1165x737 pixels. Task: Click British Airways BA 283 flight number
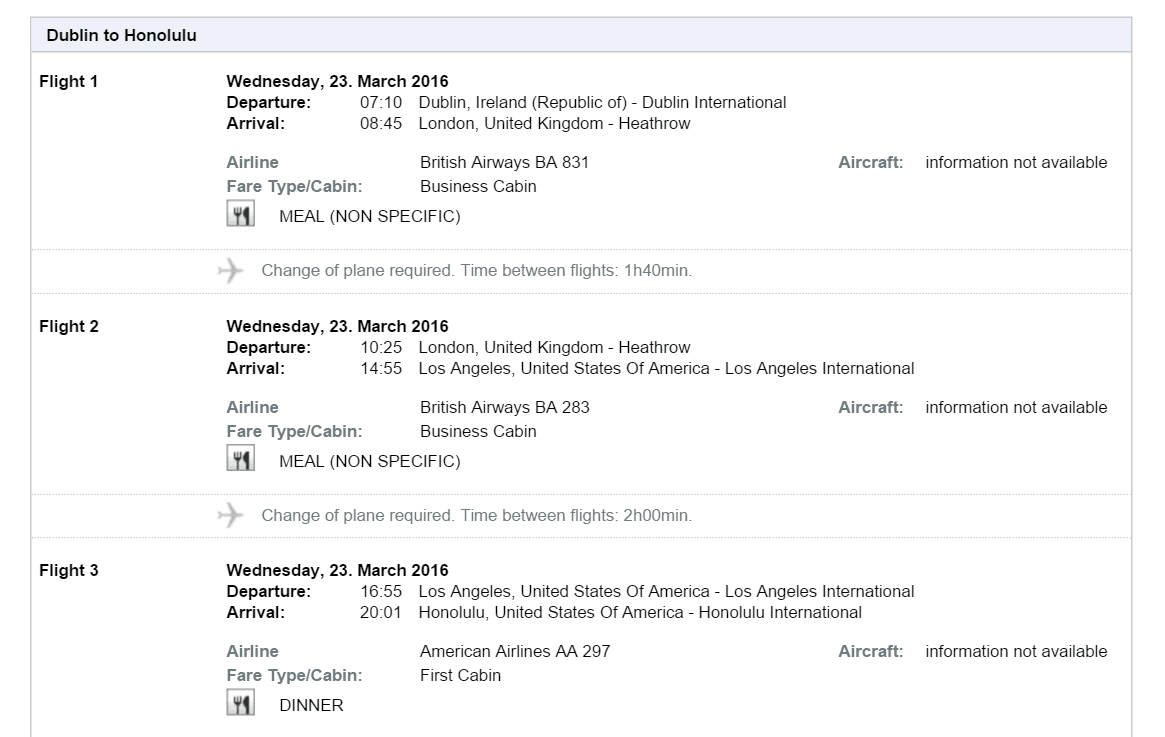504,408
